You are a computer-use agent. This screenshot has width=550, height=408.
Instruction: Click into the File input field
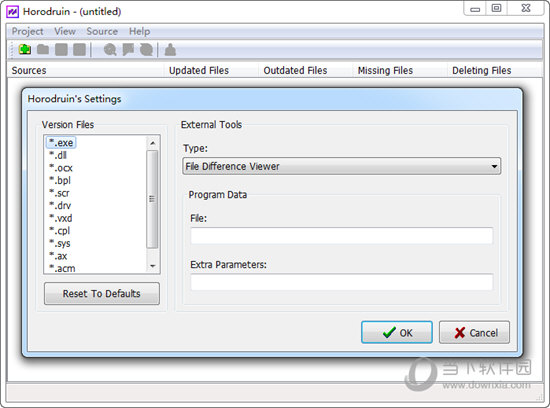342,235
